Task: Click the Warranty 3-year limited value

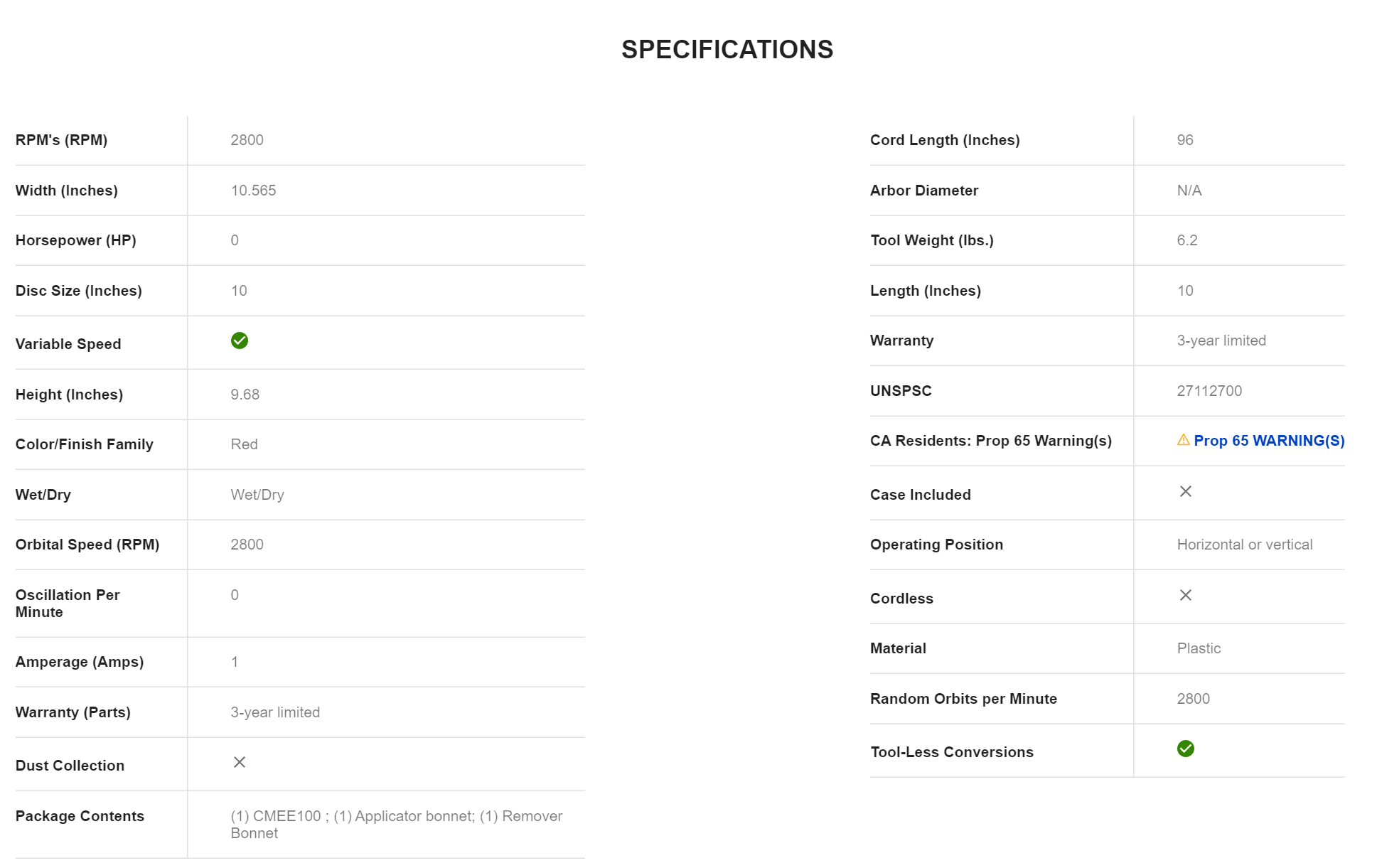Action: click(x=1221, y=341)
